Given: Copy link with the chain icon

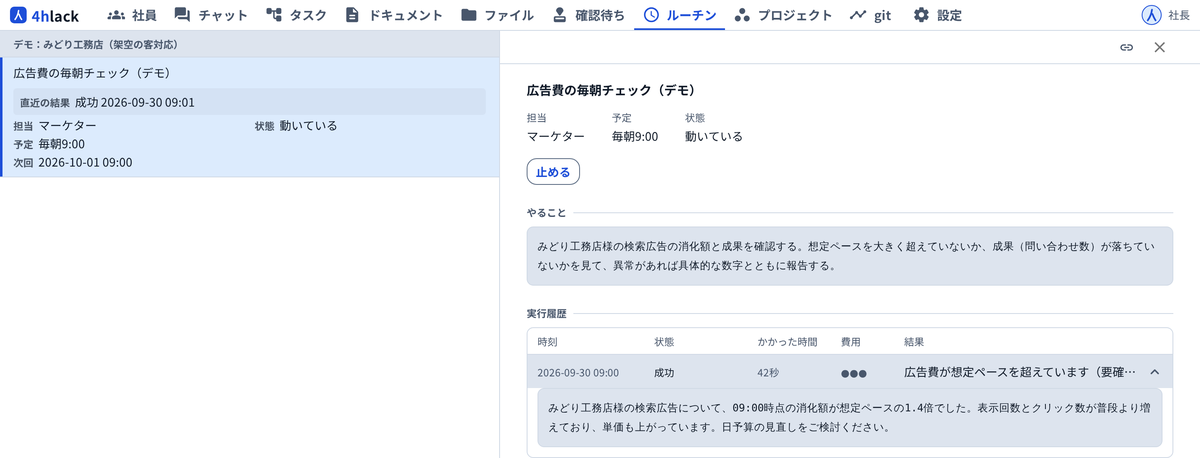Looking at the screenshot, I should (1126, 47).
